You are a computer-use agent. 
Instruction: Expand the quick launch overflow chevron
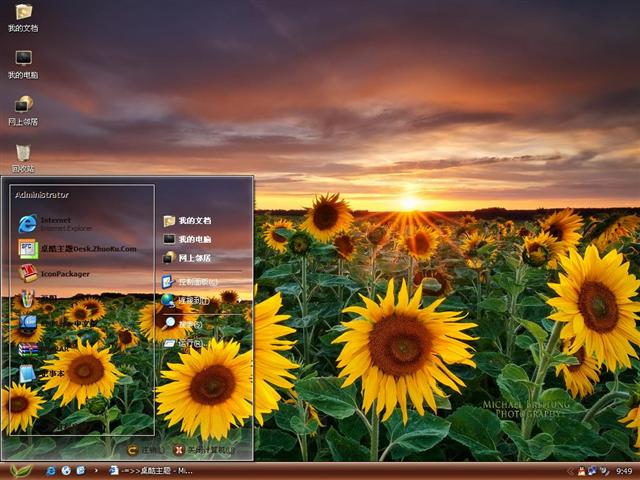(96, 471)
